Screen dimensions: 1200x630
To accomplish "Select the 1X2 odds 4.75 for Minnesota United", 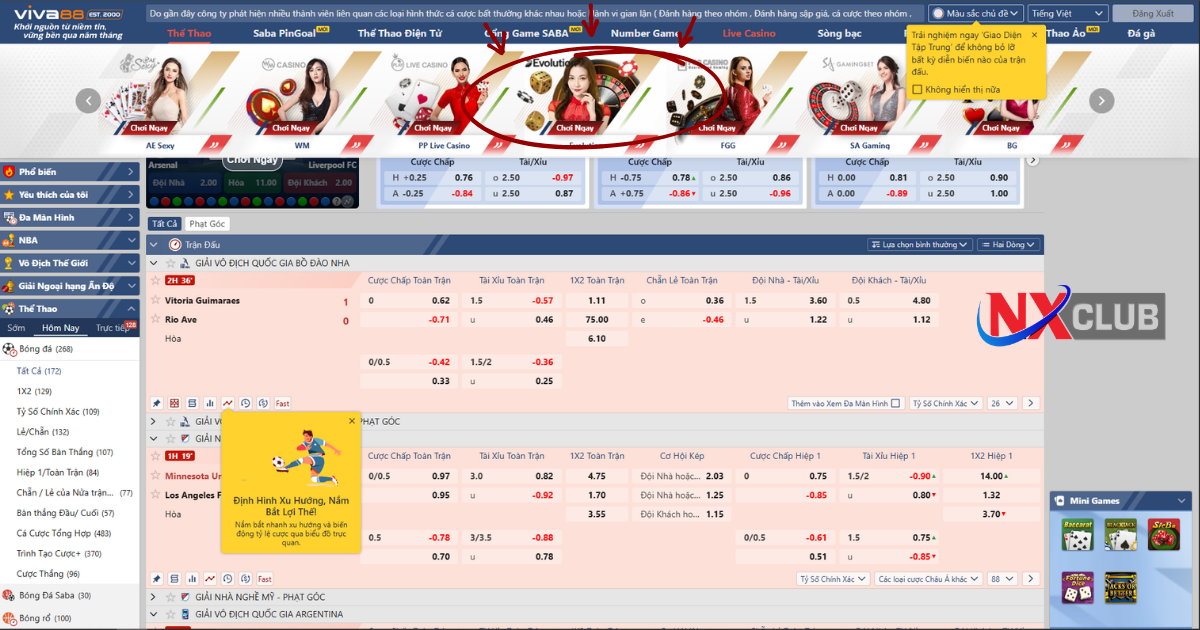I will tap(597, 476).
